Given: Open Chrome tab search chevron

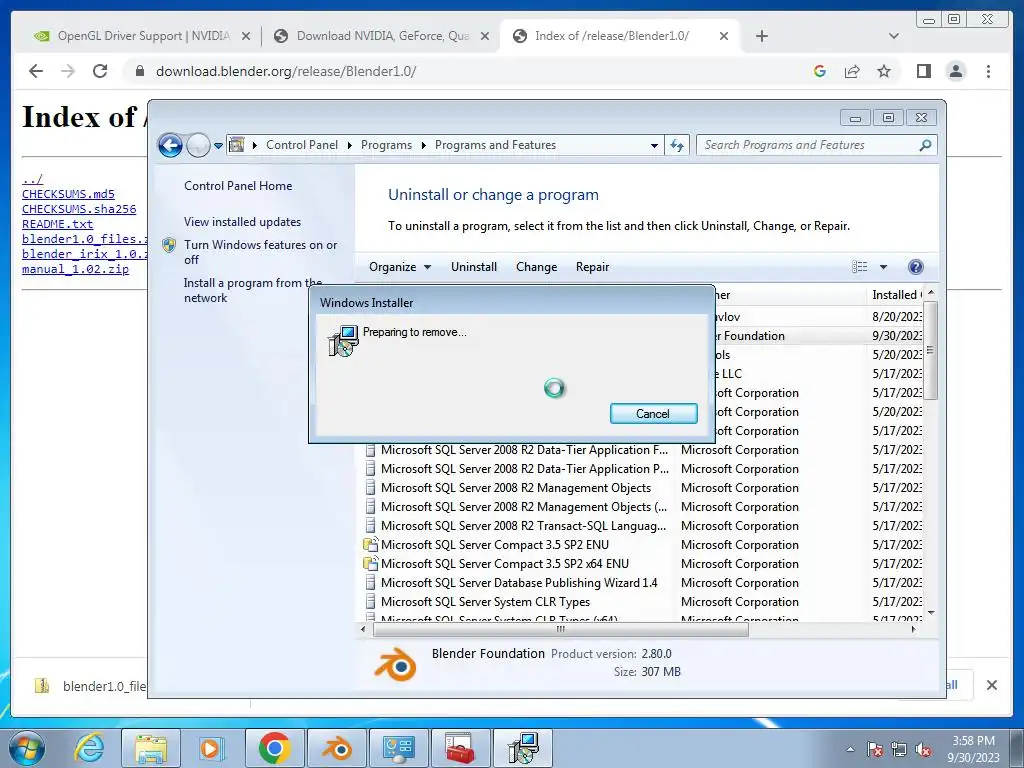Looking at the screenshot, I should click(x=894, y=36).
